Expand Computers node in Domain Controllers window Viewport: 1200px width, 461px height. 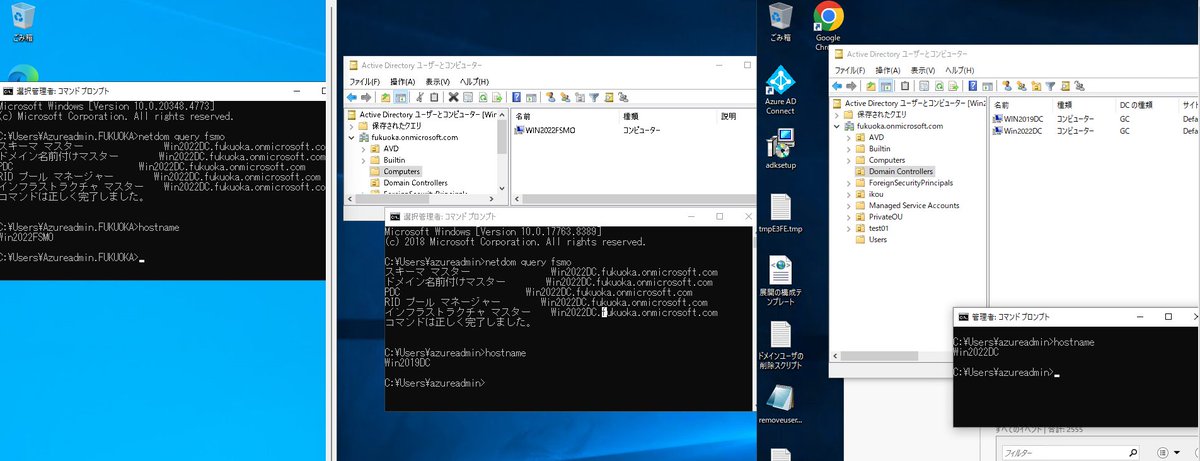point(848,160)
